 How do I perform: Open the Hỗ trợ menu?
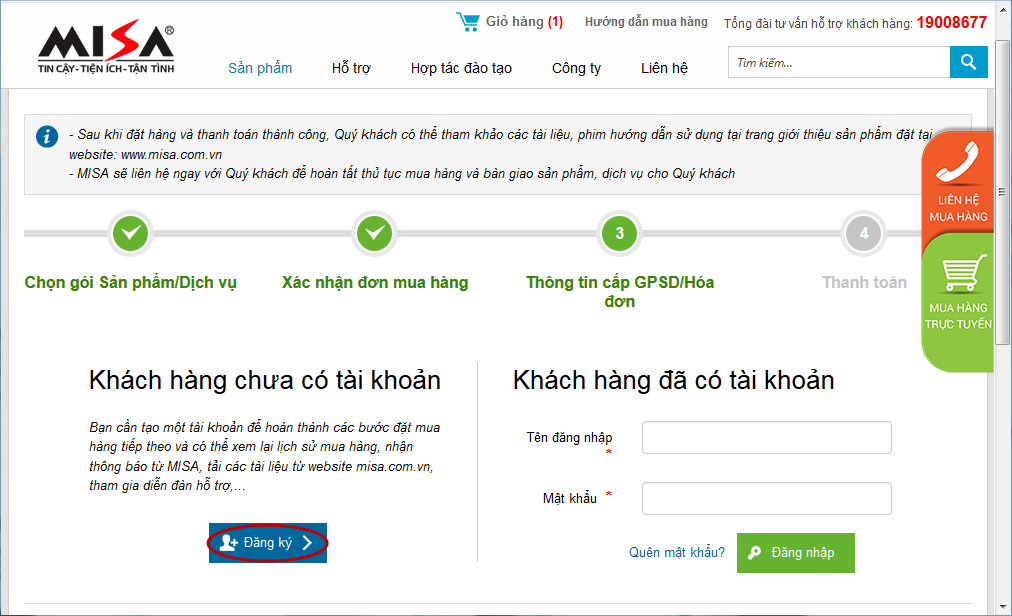(x=351, y=68)
